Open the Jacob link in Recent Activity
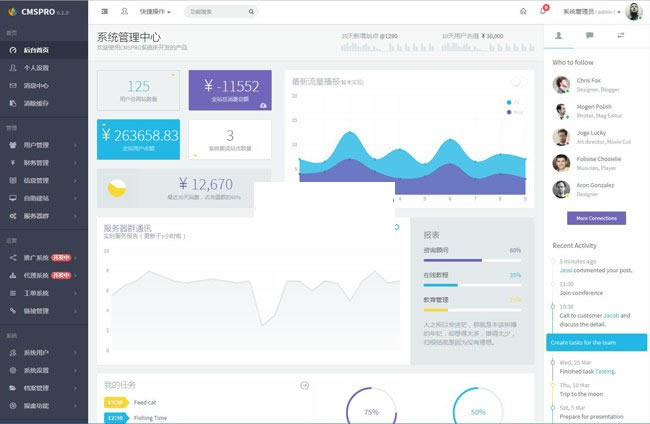 pos(611,315)
